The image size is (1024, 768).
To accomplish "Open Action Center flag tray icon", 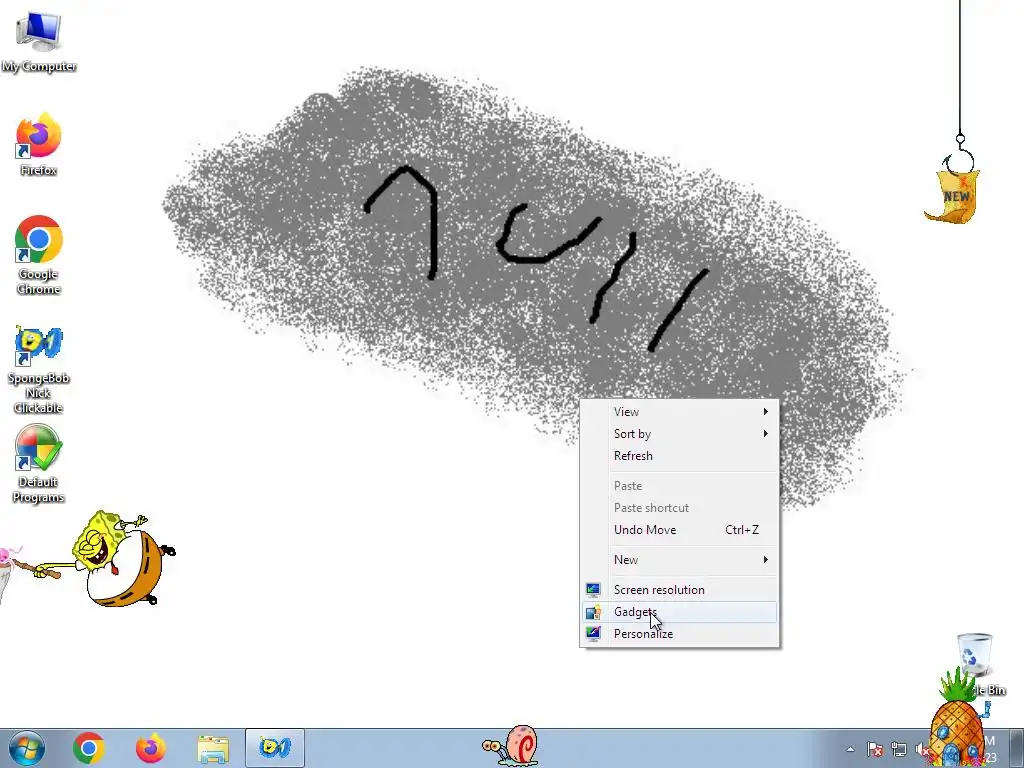I will point(875,749).
